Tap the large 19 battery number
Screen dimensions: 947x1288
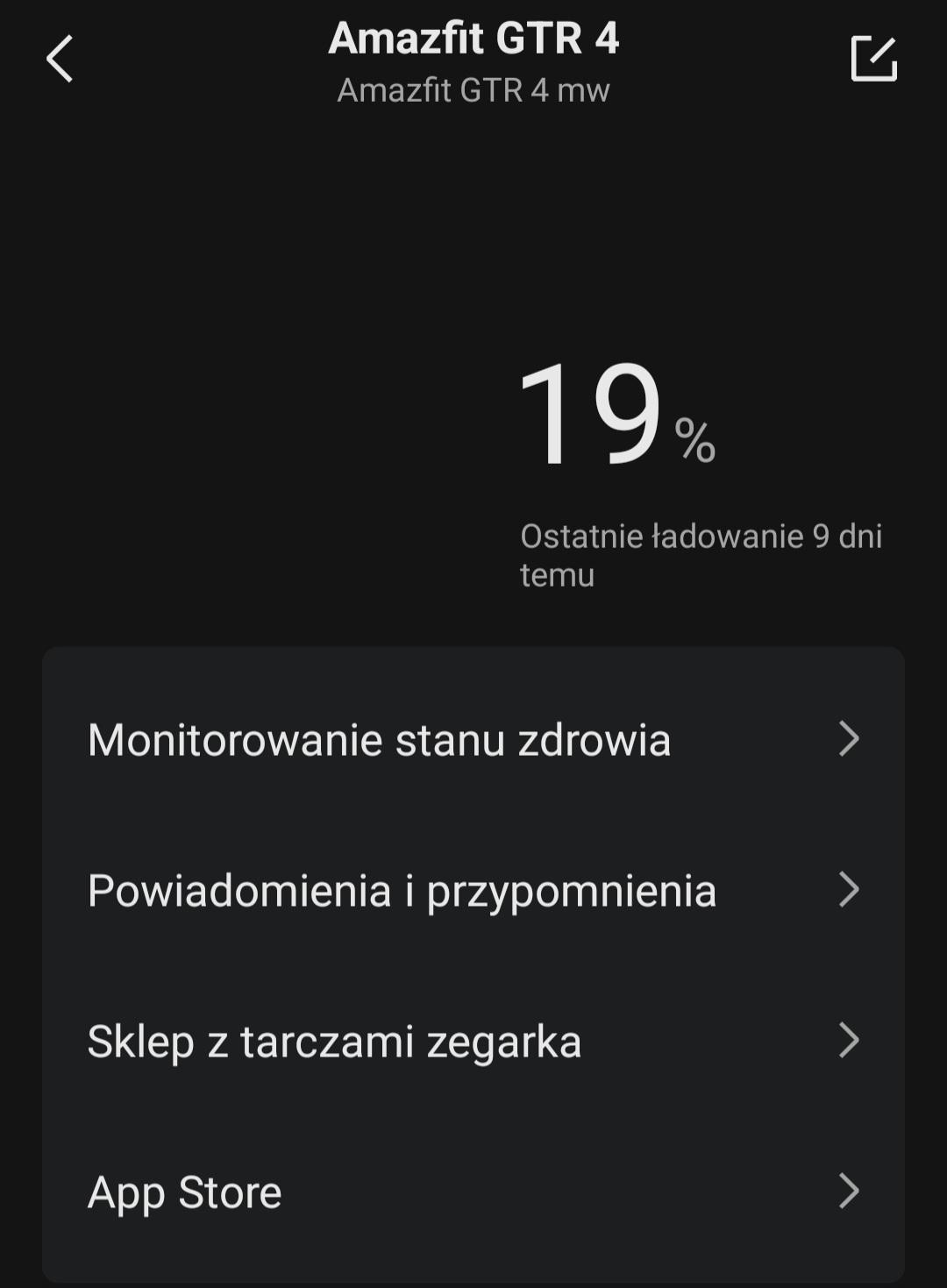tap(589, 414)
